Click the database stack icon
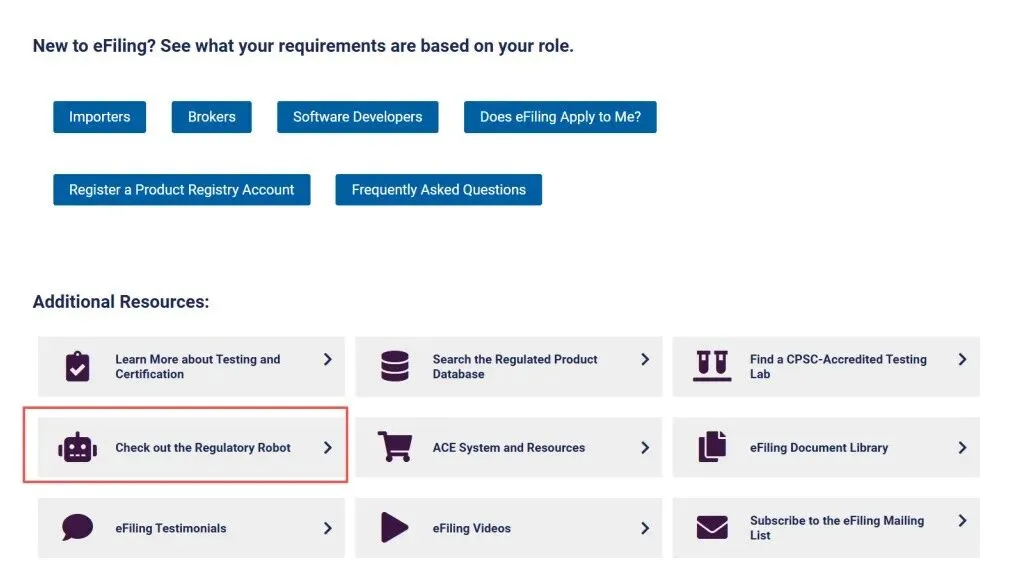1015x583 pixels. click(x=395, y=366)
